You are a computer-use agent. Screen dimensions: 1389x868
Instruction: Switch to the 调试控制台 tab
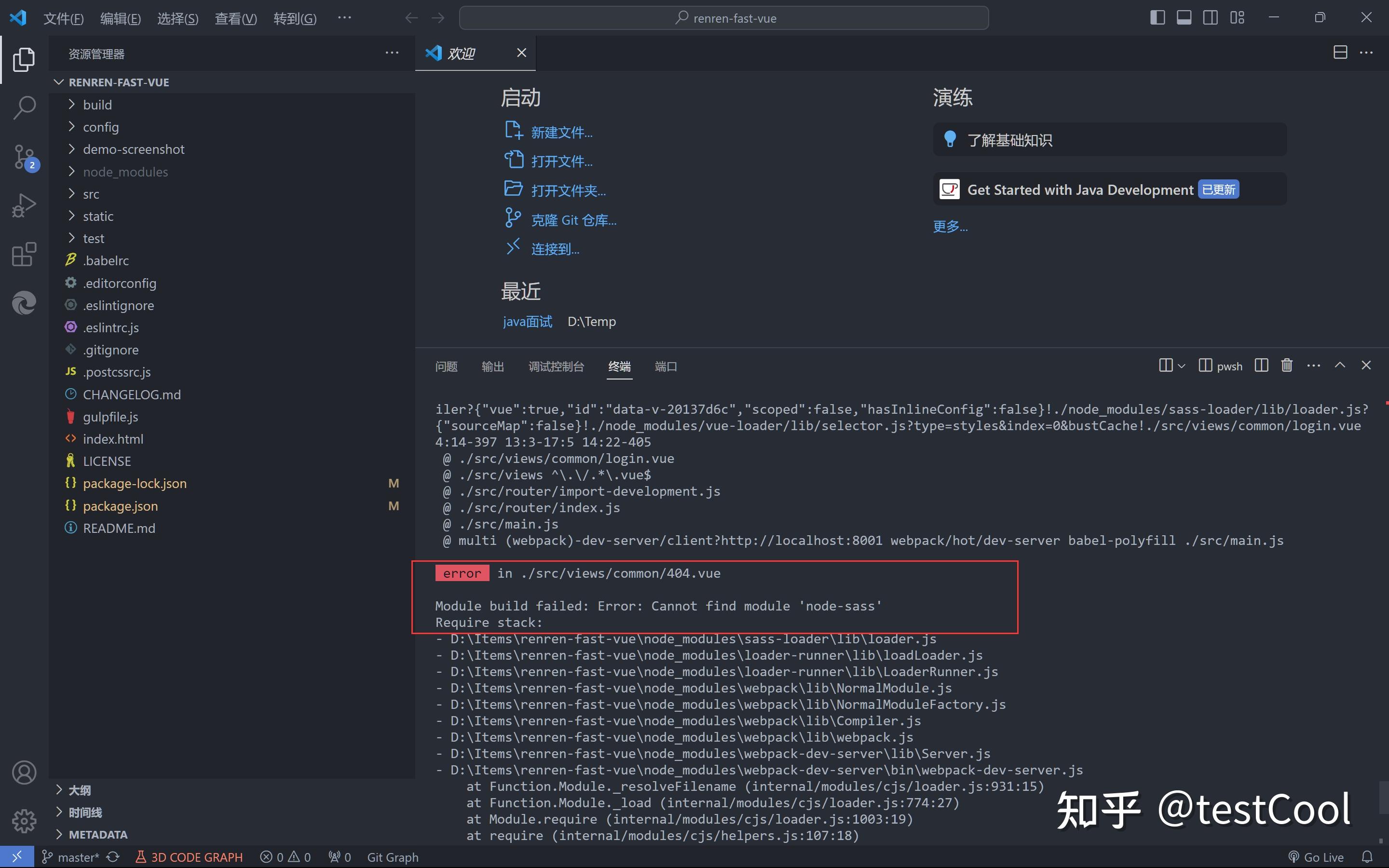click(x=556, y=366)
